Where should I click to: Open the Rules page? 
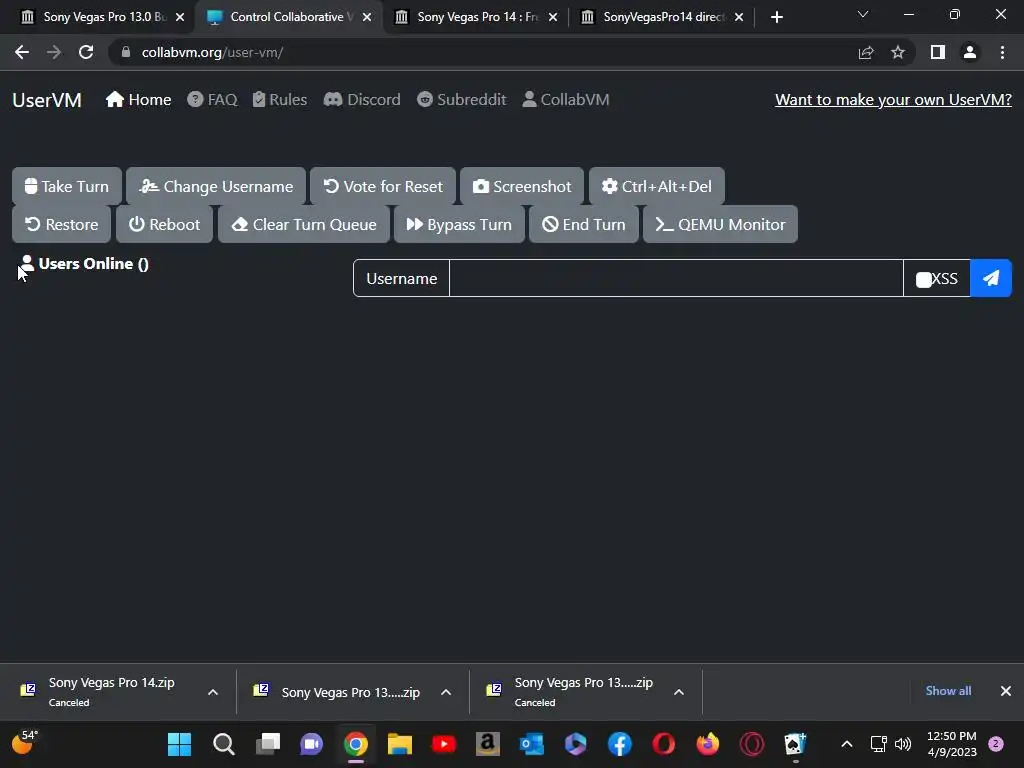pyautogui.click(x=280, y=99)
